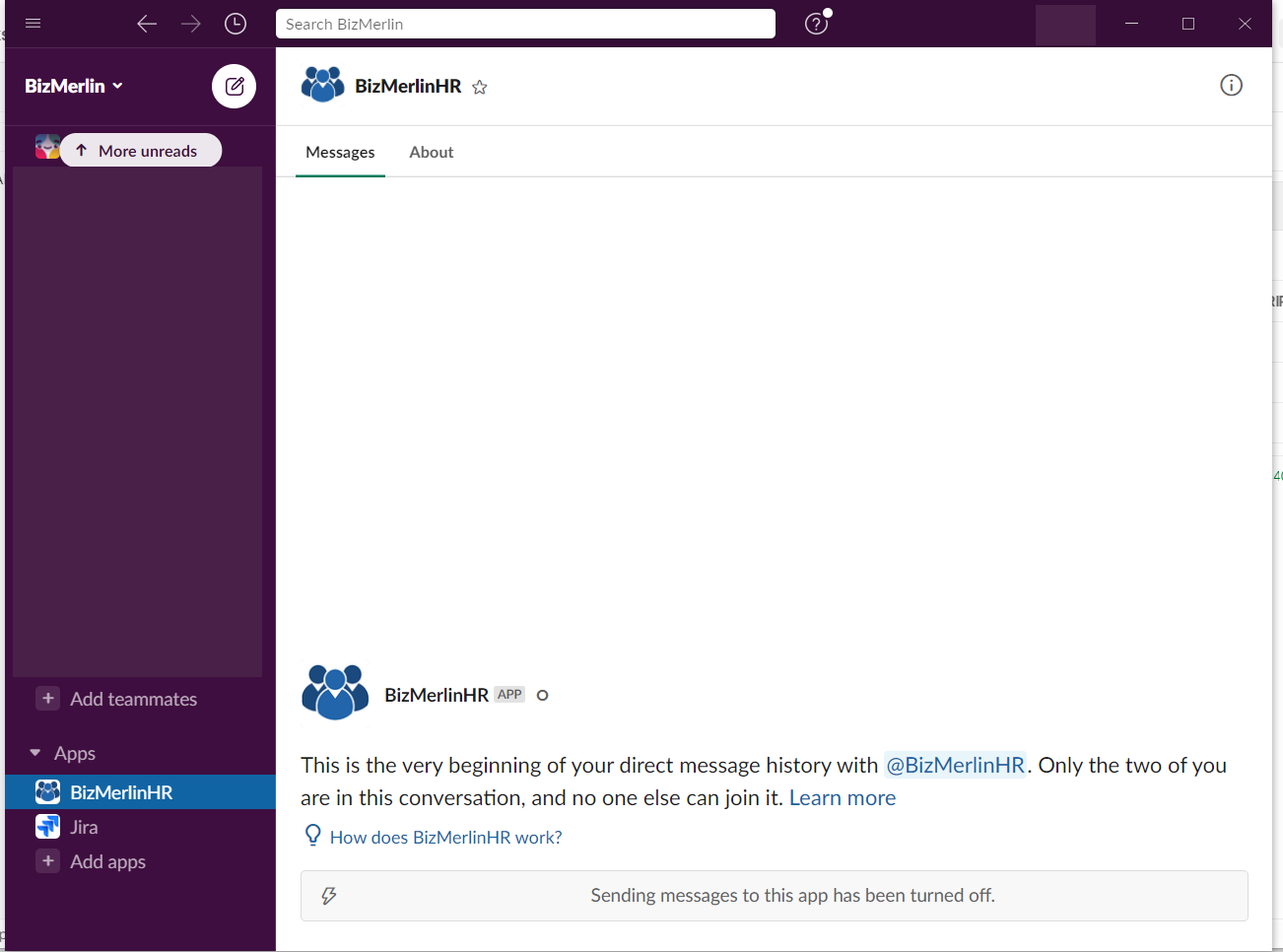Click the BizMerlinHR conversation title
1283x952 pixels.
(x=408, y=86)
